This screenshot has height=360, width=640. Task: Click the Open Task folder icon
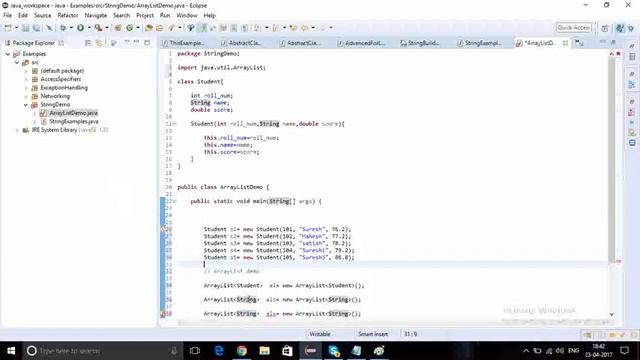[160, 28]
